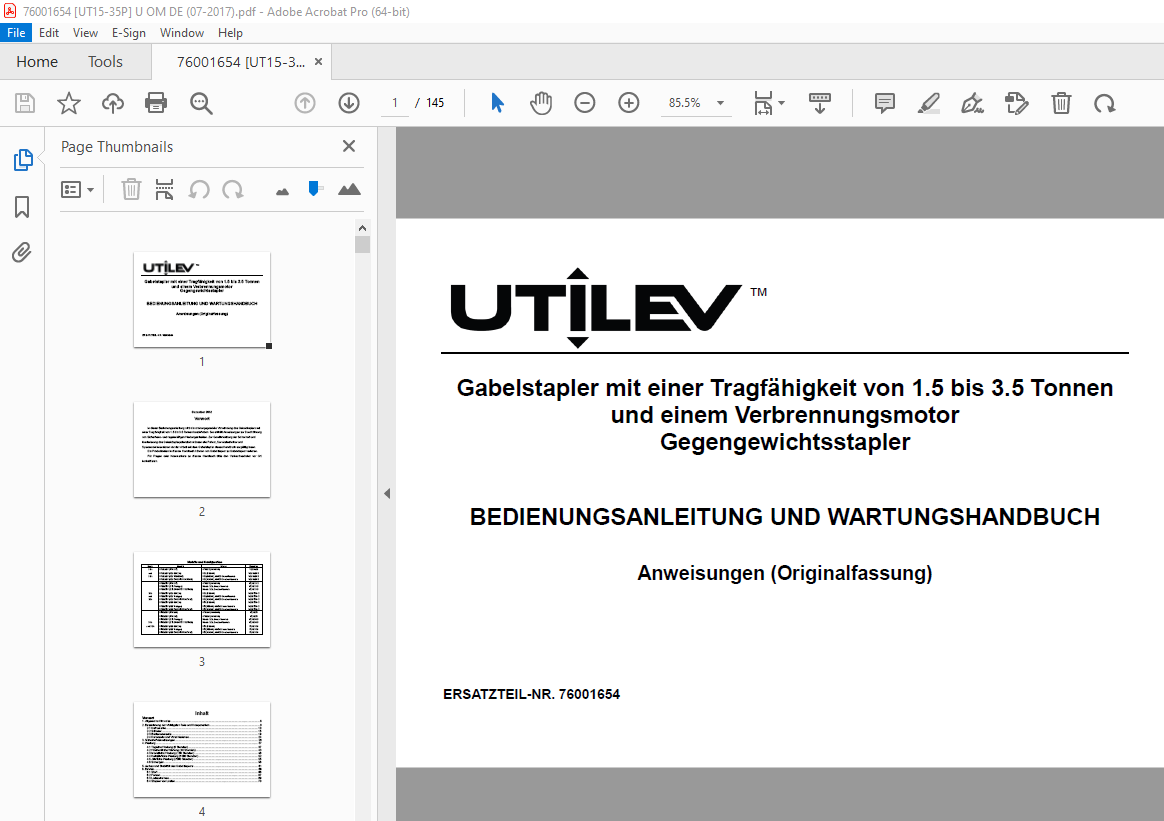Open the Edit menu
This screenshot has height=821, width=1164.
pyautogui.click(x=49, y=33)
